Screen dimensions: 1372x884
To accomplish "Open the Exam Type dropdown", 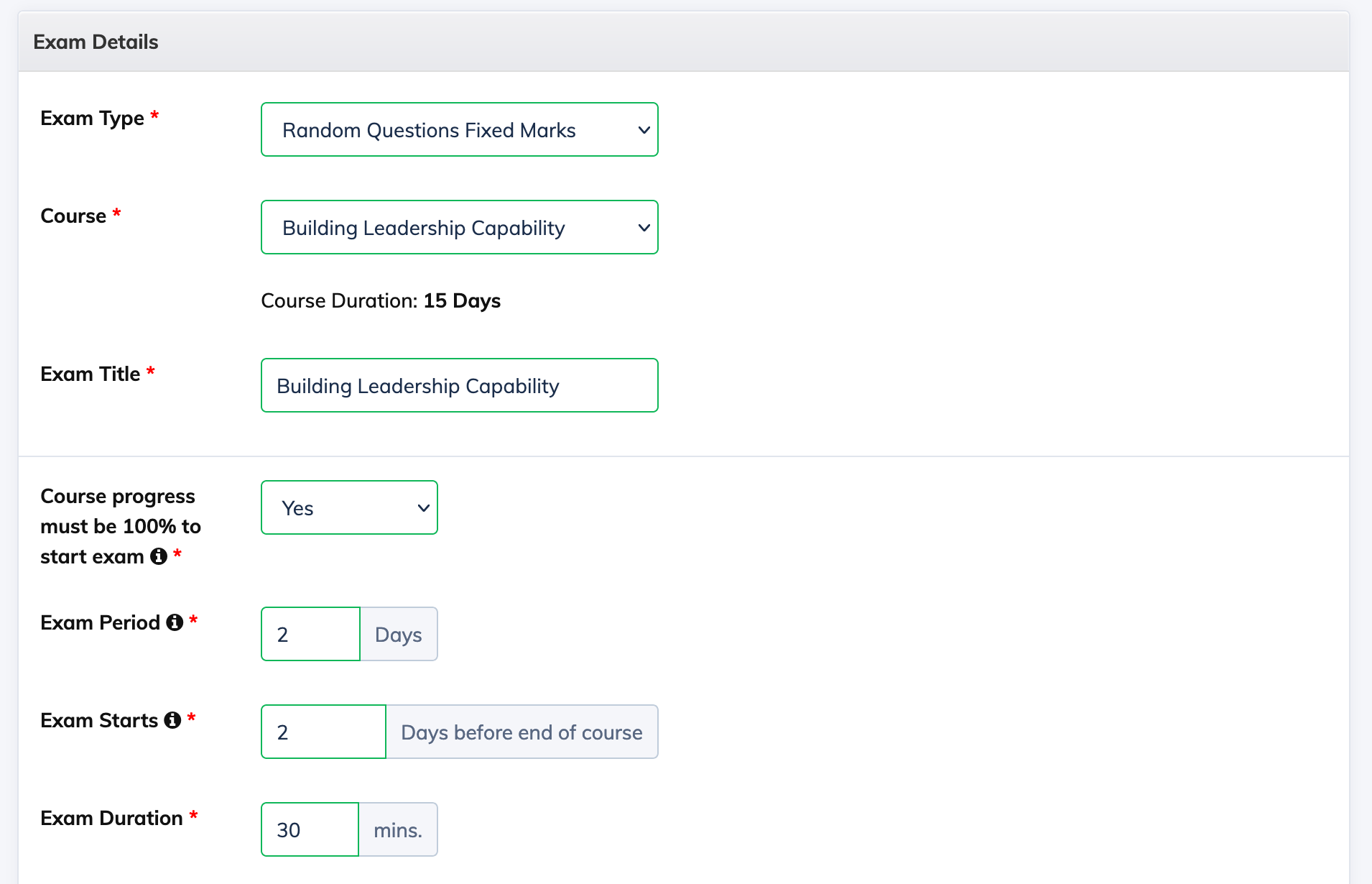I will [x=460, y=129].
